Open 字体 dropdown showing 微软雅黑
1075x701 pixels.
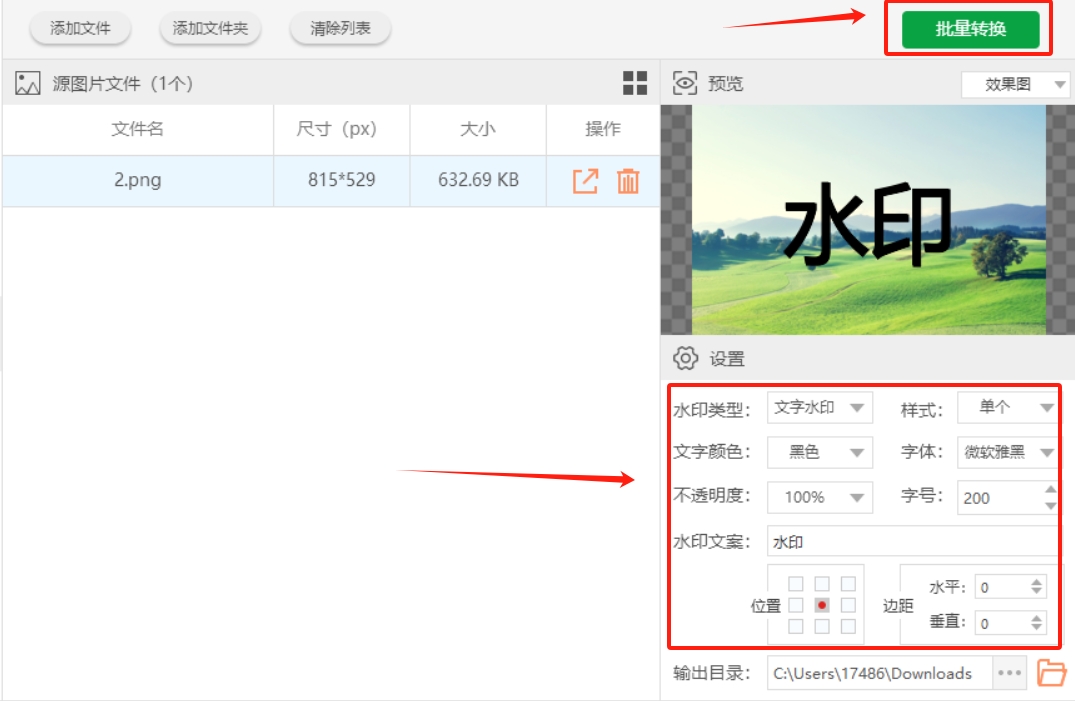(1006, 452)
